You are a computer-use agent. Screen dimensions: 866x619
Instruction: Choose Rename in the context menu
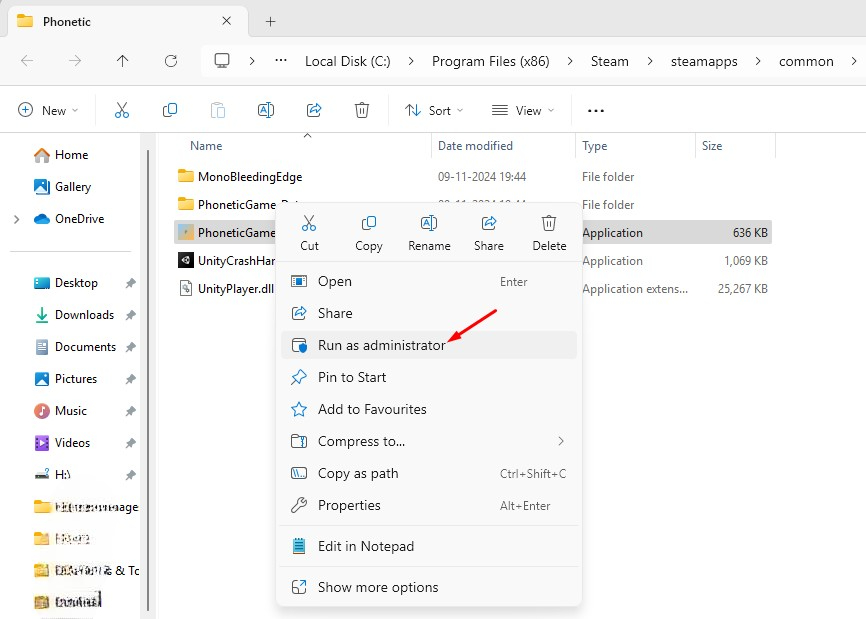(429, 234)
